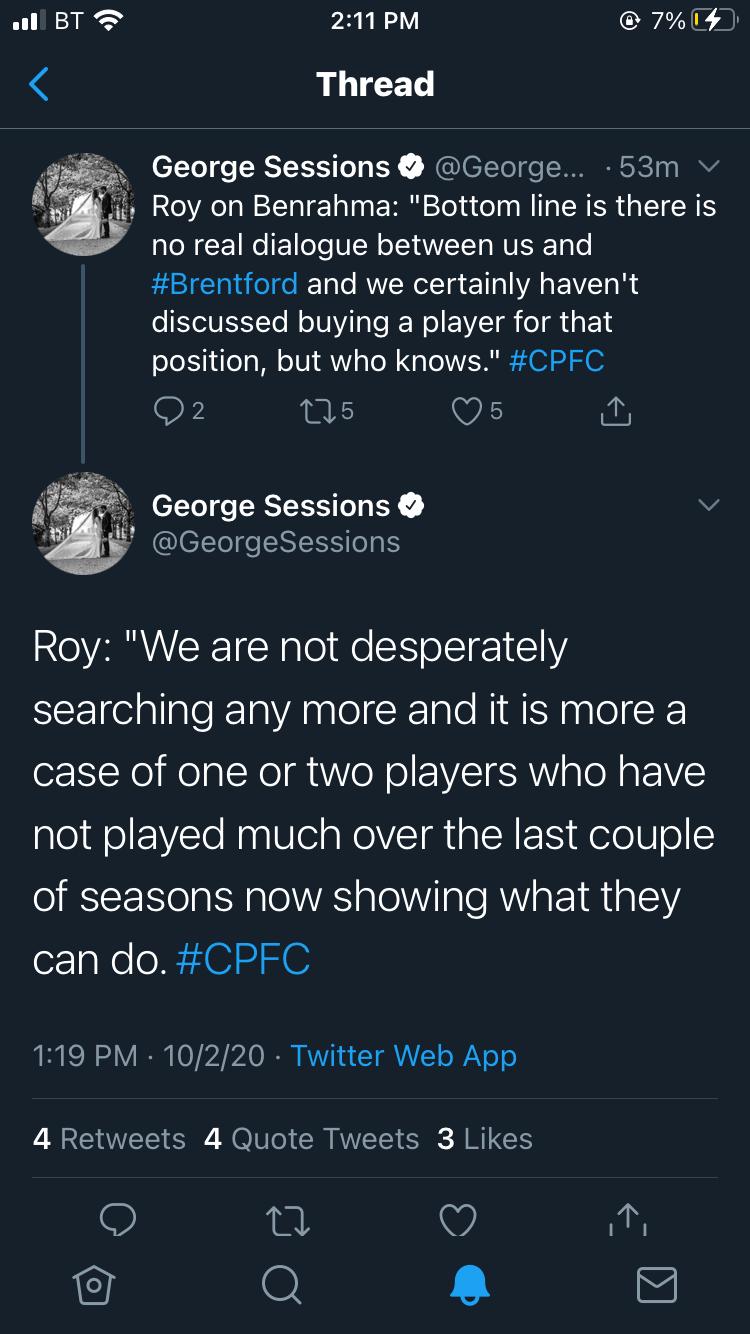The image size is (750, 1334).
Task: Tap the back arrow in header
Action: click(39, 85)
